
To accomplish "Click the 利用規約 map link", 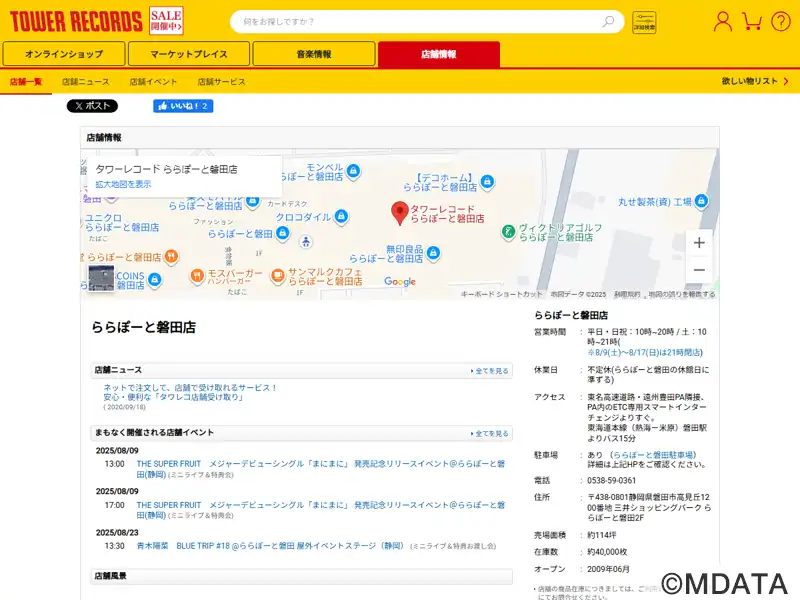I will click(x=627, y=294).
